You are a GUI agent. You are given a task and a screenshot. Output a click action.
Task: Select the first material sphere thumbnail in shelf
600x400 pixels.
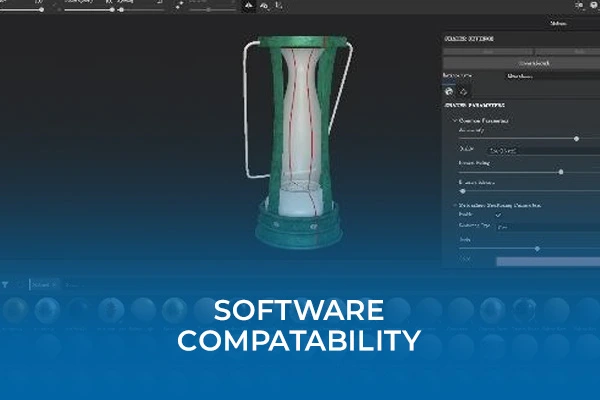[15, 310]
